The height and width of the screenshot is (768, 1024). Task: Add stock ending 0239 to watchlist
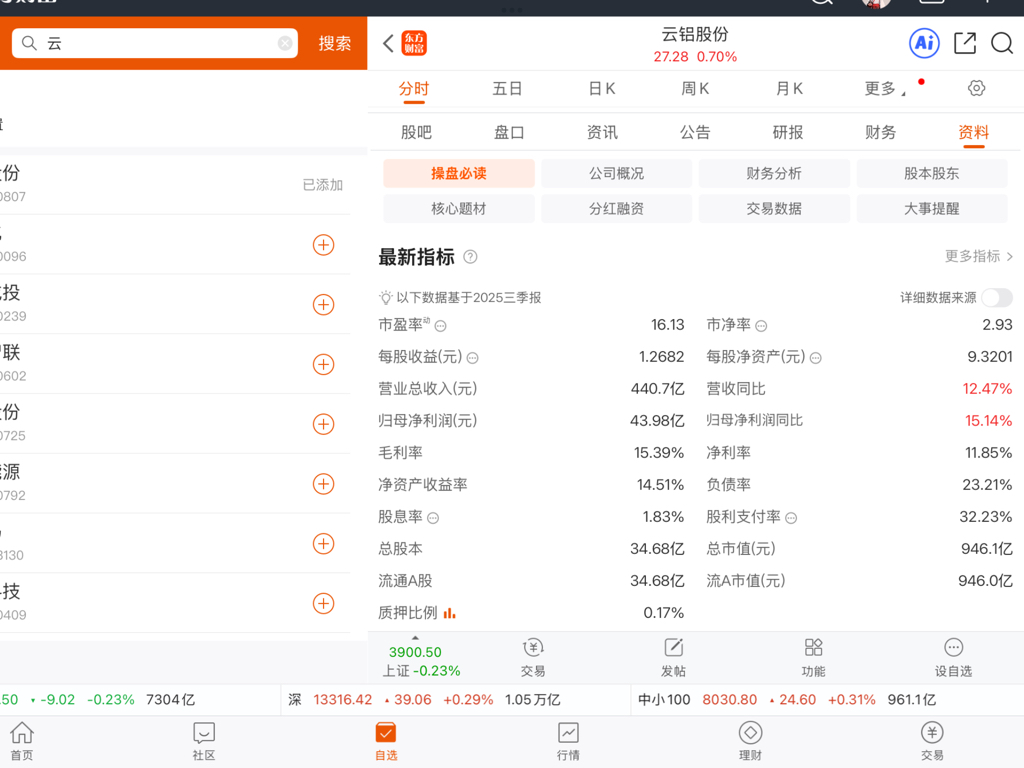coord(323,304)
